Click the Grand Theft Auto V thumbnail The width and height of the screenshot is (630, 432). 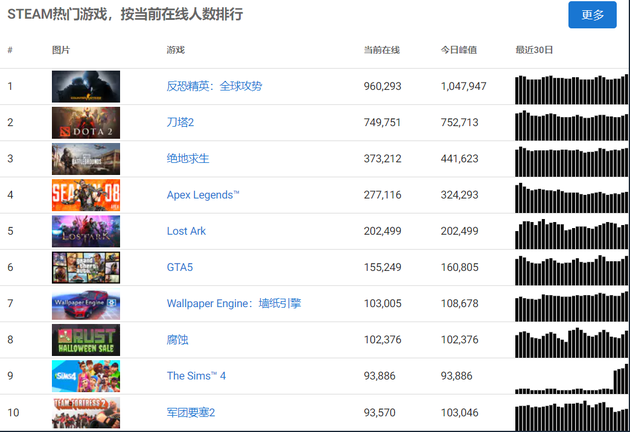pyautogui.click(x=86, y=267)
